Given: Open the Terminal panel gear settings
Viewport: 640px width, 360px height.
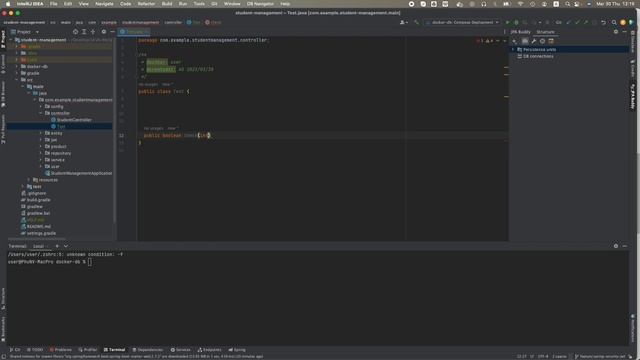Looking at the screenshot, I should point(616,246).
